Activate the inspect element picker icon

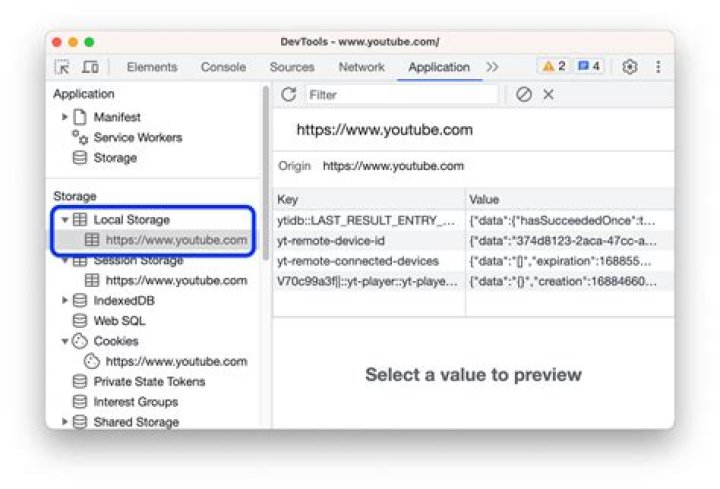click(62, 67)
